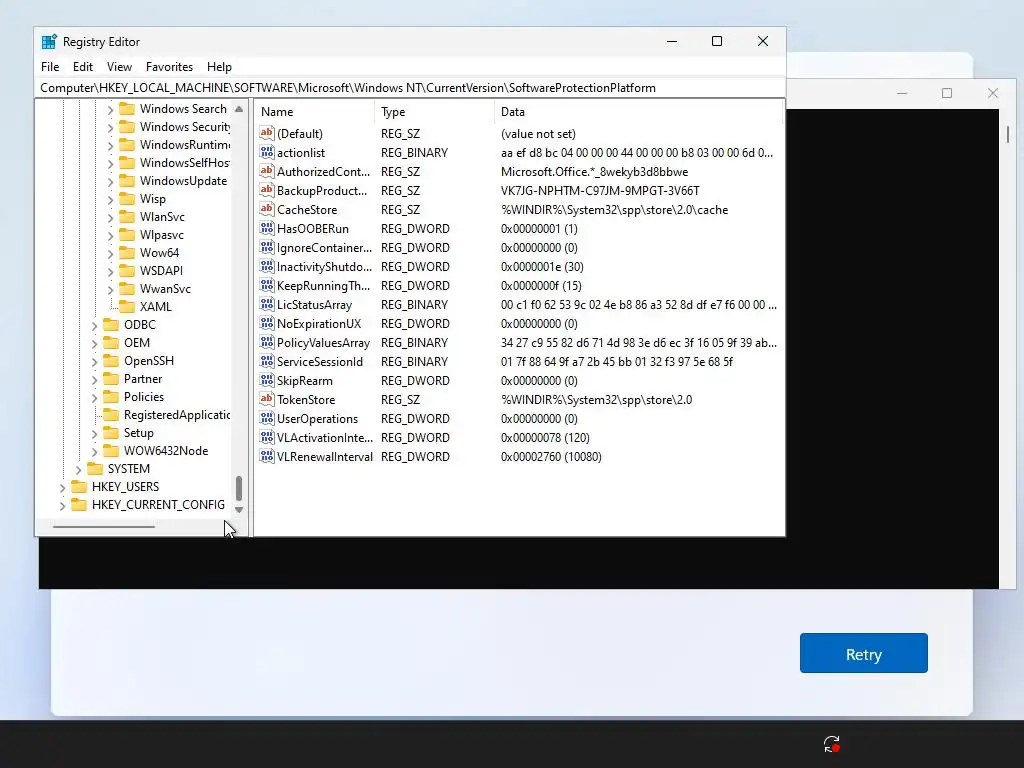Click the VLActivationInte... DWORD icon
Image resolution: width=1024 pixels, height=768 pixels.
point(266,436)
